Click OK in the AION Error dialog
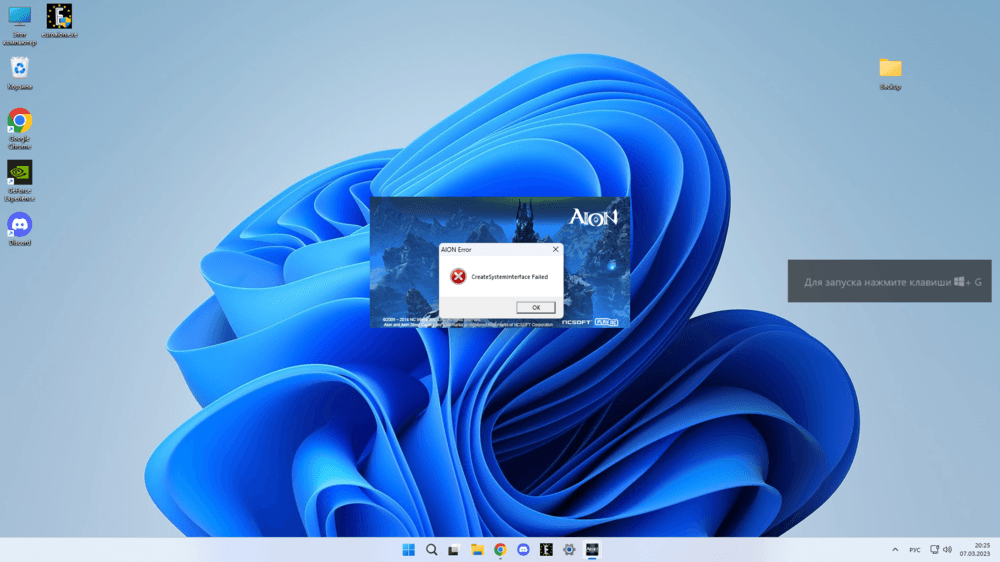The width and height of the screenshot is (1000, 562). [x=536, y=307]
